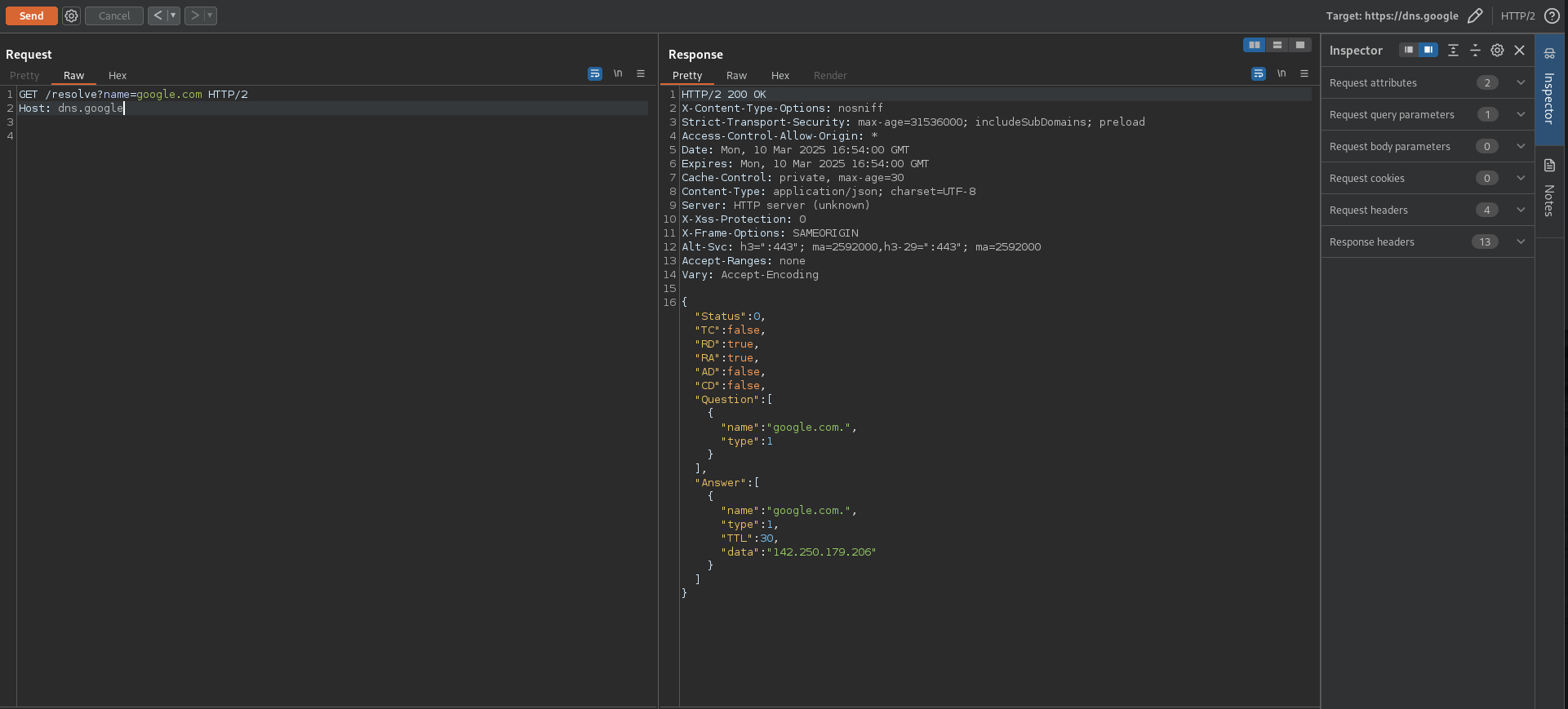Switch the Response view to Raw tab

pyautogui.click(x=736, y=75)
